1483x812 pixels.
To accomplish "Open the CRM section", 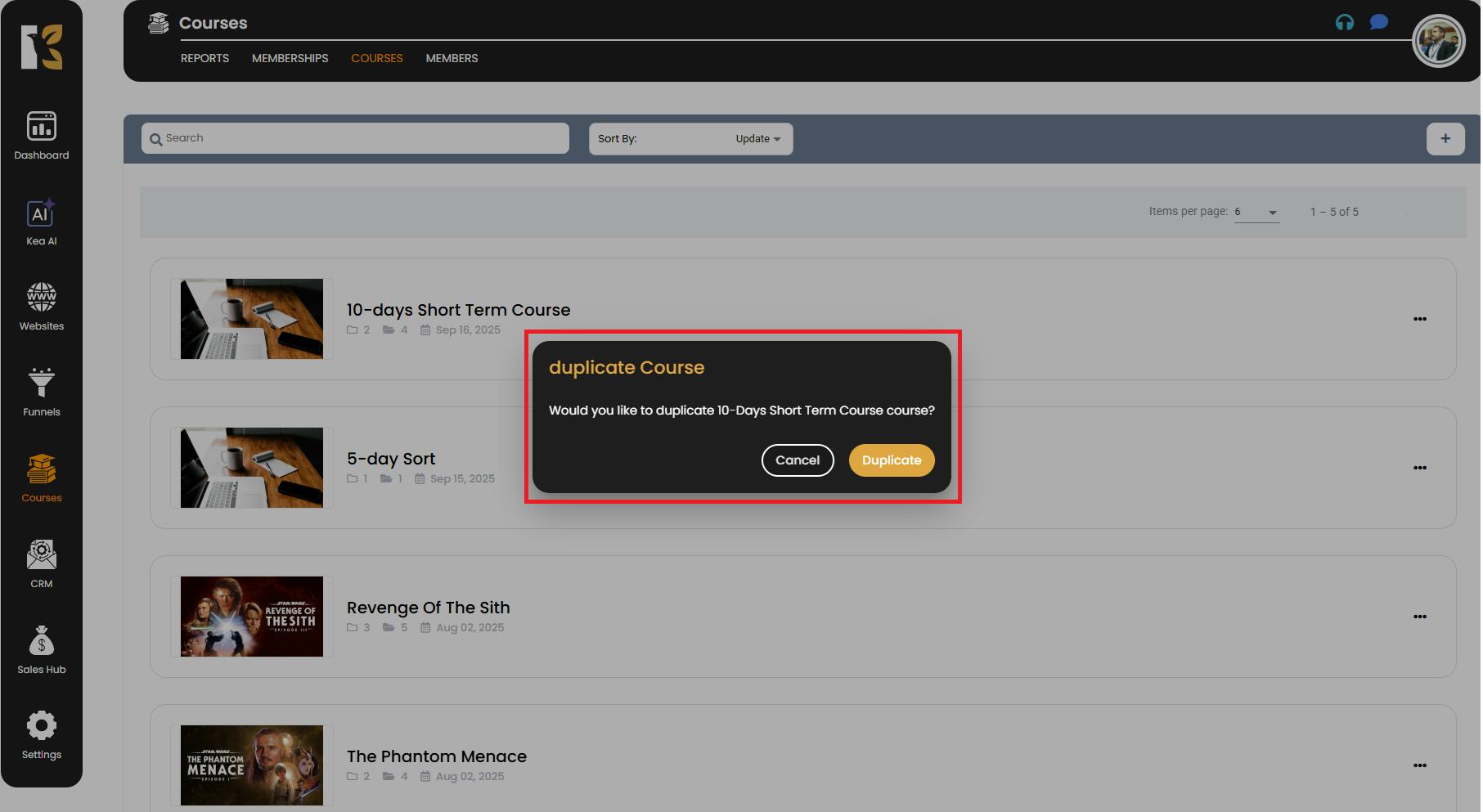I will [42, 564].
